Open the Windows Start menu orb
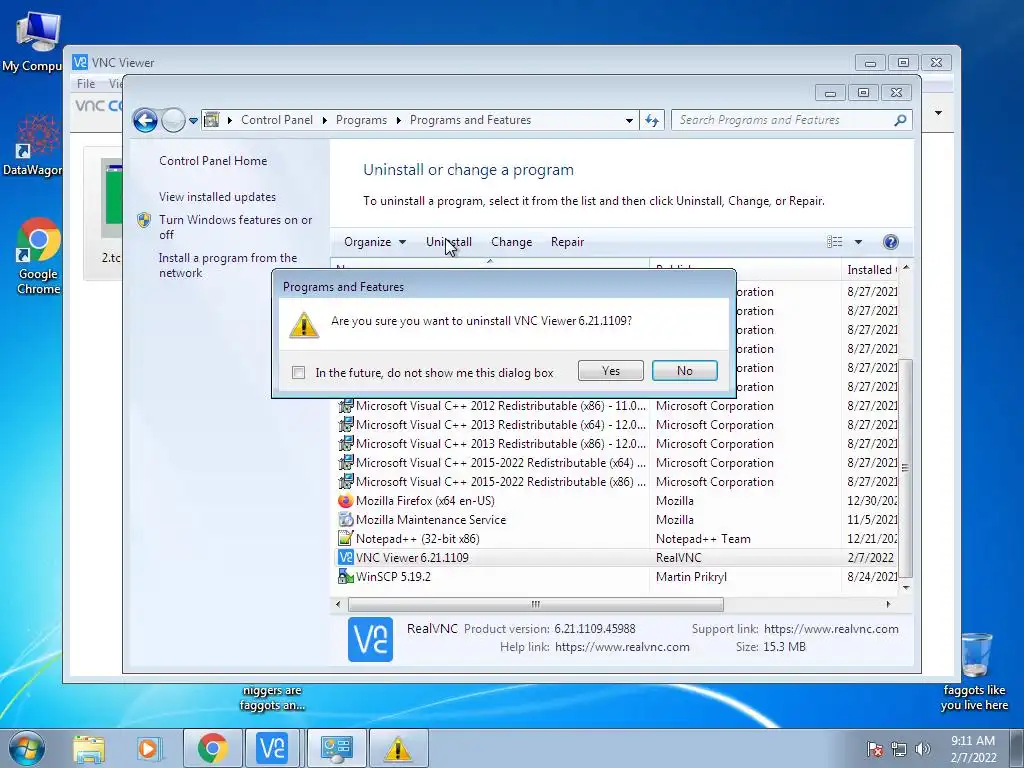Screen dimensions: 1024x768 coord(27,748)
